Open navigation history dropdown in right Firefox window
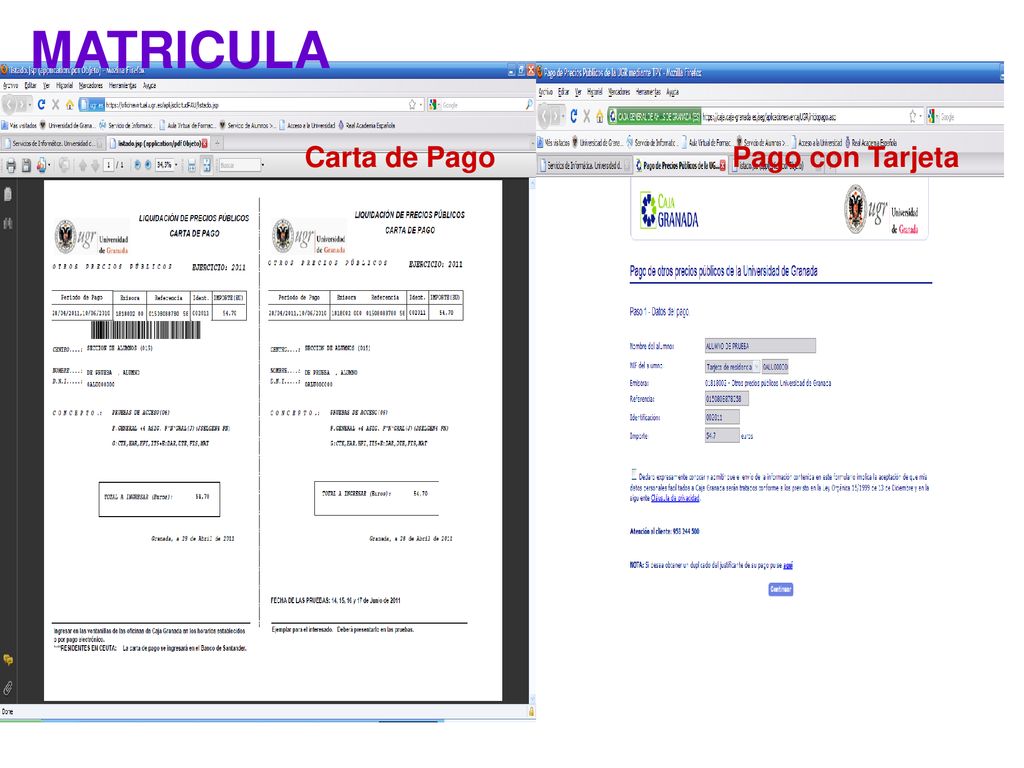The width and height of the screenshot is (1024, 768). coord(563,116)
